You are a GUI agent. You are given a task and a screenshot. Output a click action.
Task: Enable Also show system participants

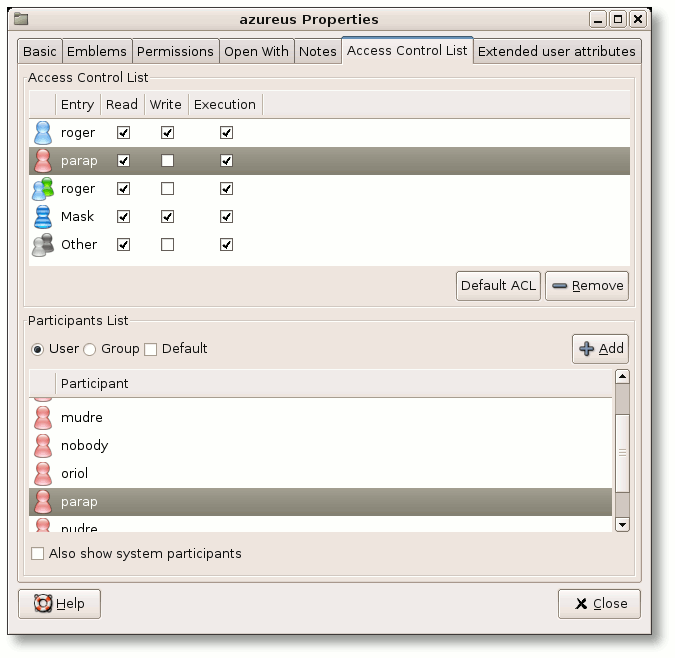click(x=37, y=553)
